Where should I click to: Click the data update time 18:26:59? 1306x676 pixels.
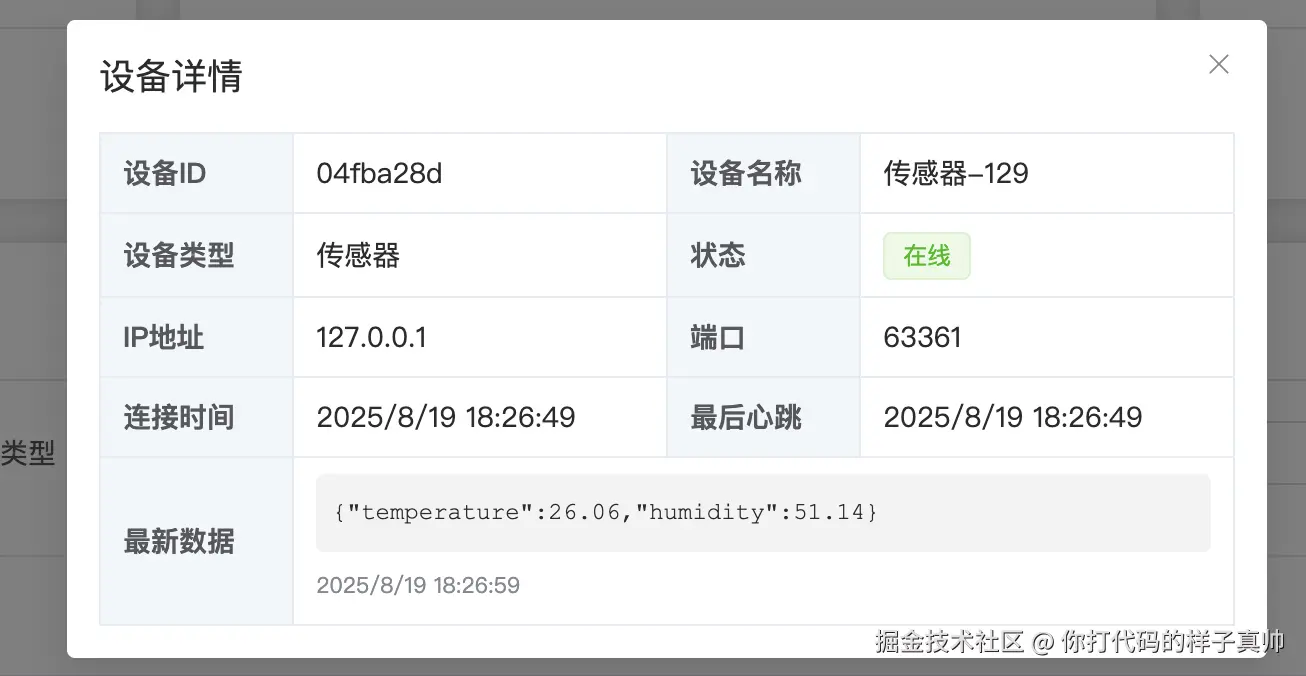[x=418, y=585]
